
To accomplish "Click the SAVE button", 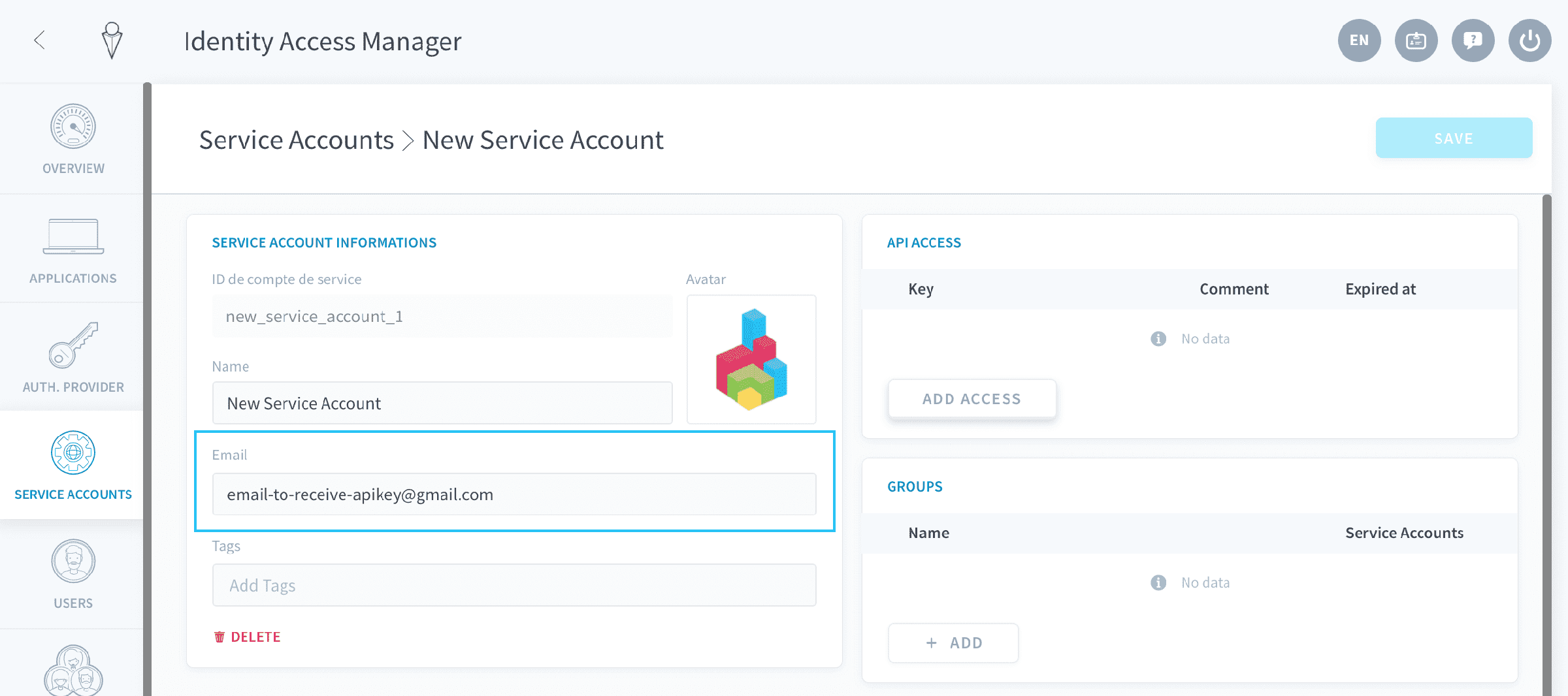I will (x=1454, y=138).
